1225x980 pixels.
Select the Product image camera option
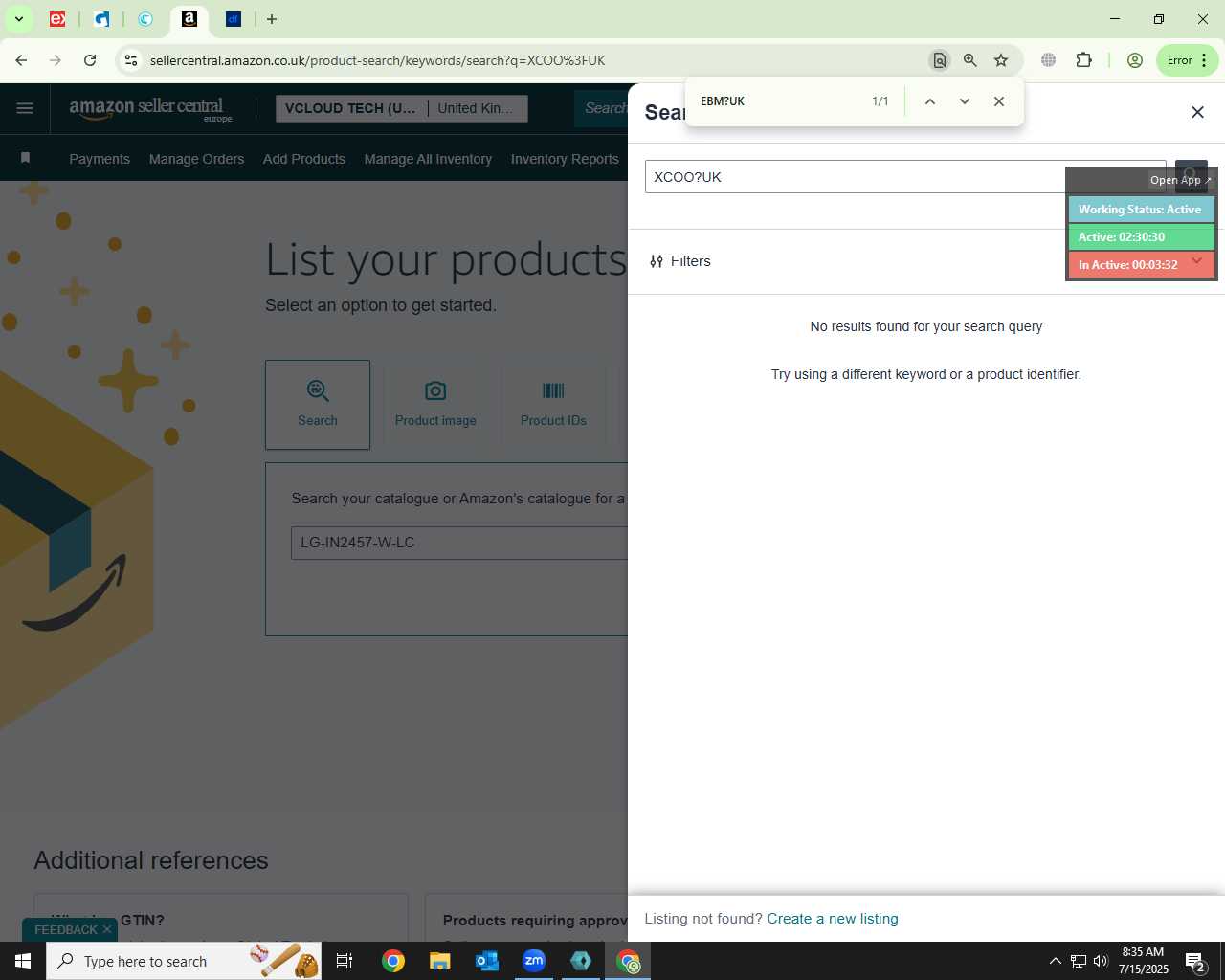pos(435,405)
